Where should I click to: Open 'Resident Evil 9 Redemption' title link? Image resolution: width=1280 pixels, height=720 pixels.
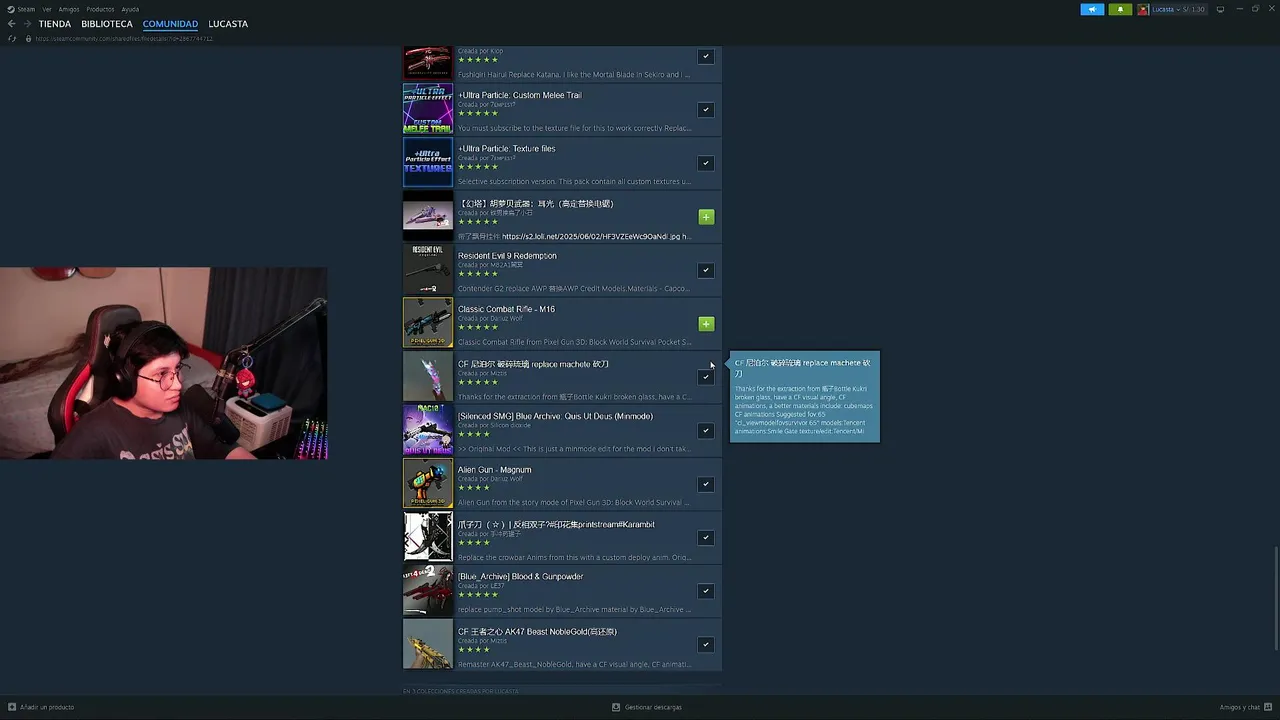507,256
